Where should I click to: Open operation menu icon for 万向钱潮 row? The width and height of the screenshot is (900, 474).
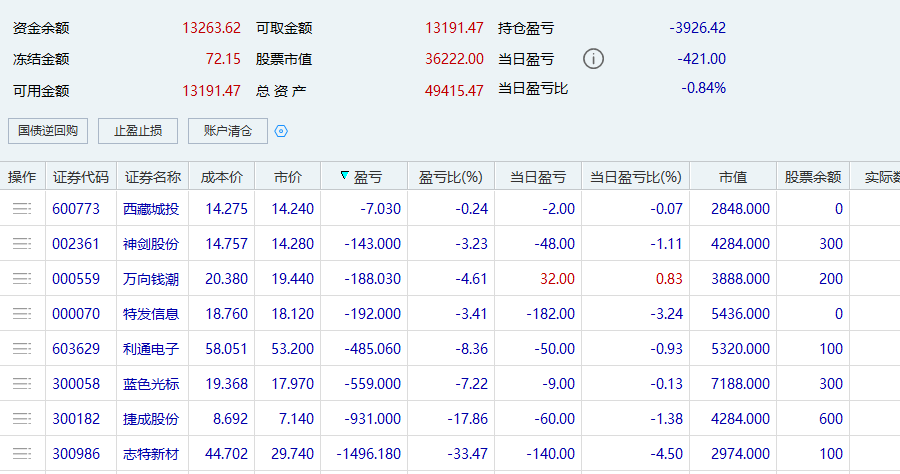tap(22, 279)
